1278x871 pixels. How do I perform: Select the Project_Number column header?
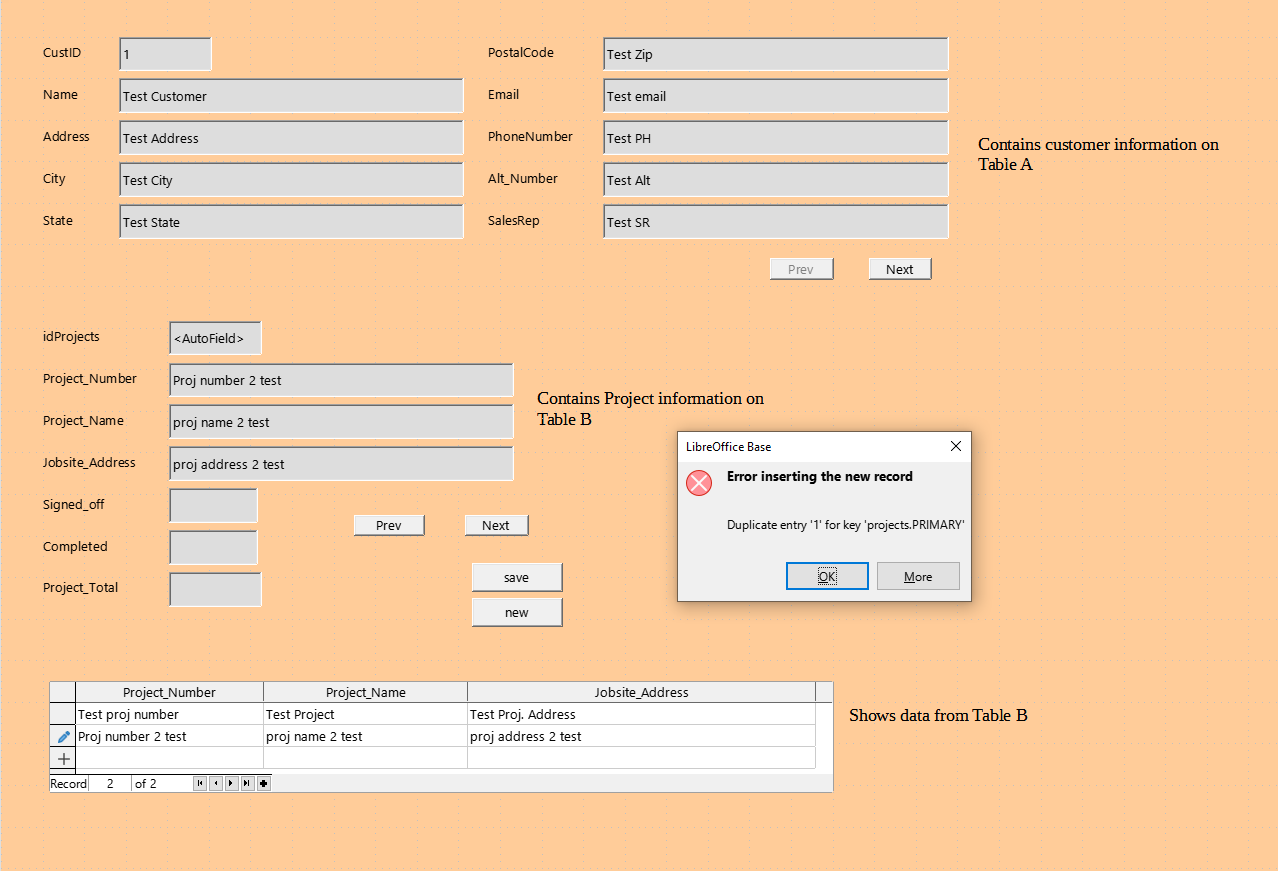tap(168, 691)
